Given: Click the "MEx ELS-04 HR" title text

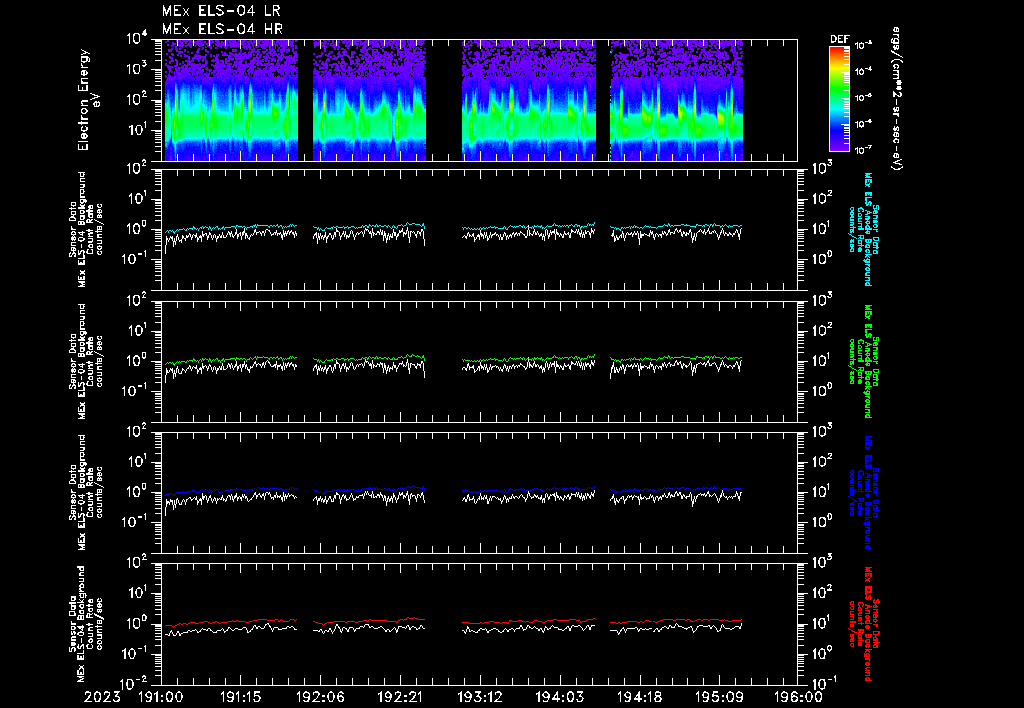Looking at the screenshot, I should pos(222,29).
